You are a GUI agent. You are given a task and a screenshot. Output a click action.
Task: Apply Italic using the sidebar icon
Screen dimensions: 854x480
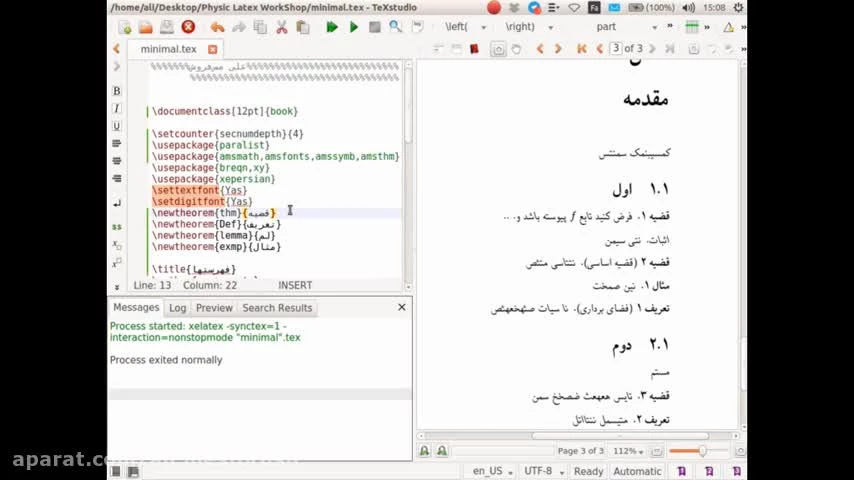117,109
